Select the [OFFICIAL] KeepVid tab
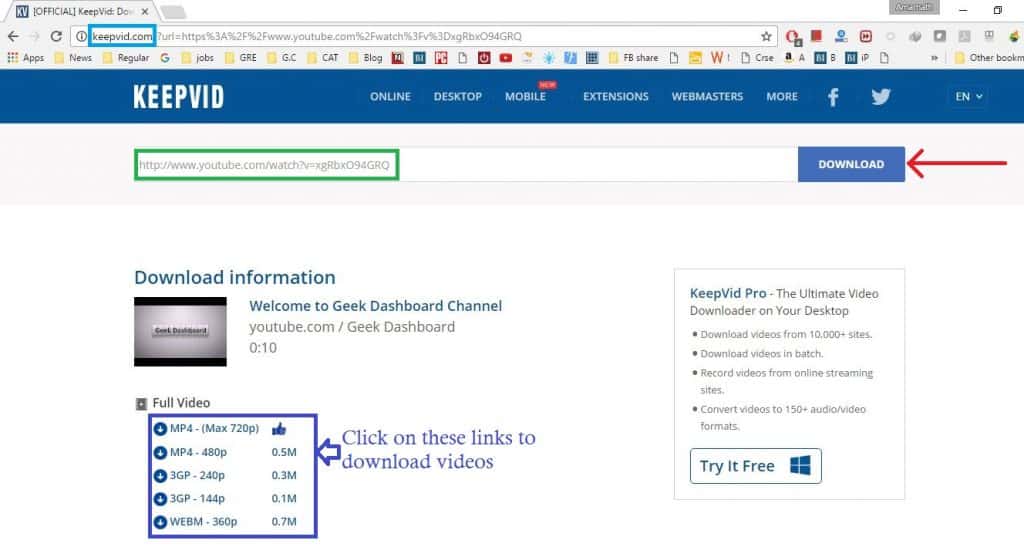Screen dimensions: 1024x547 (82, 11)
